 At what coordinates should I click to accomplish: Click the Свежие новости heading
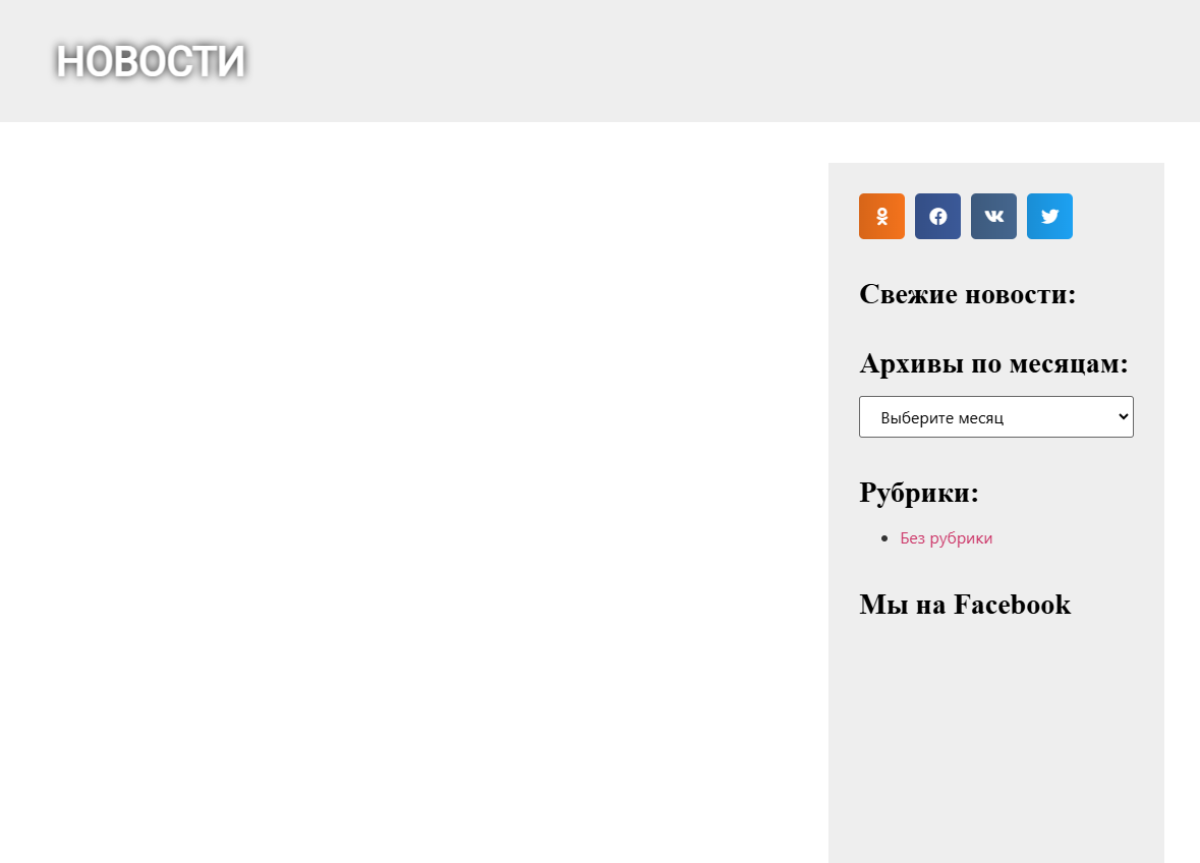coord(967,294)
